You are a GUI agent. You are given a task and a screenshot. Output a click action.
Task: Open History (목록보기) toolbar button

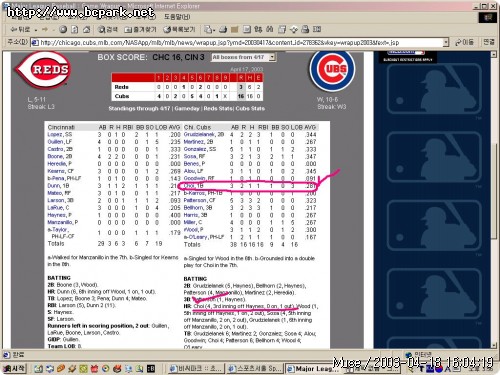(179, 30)
